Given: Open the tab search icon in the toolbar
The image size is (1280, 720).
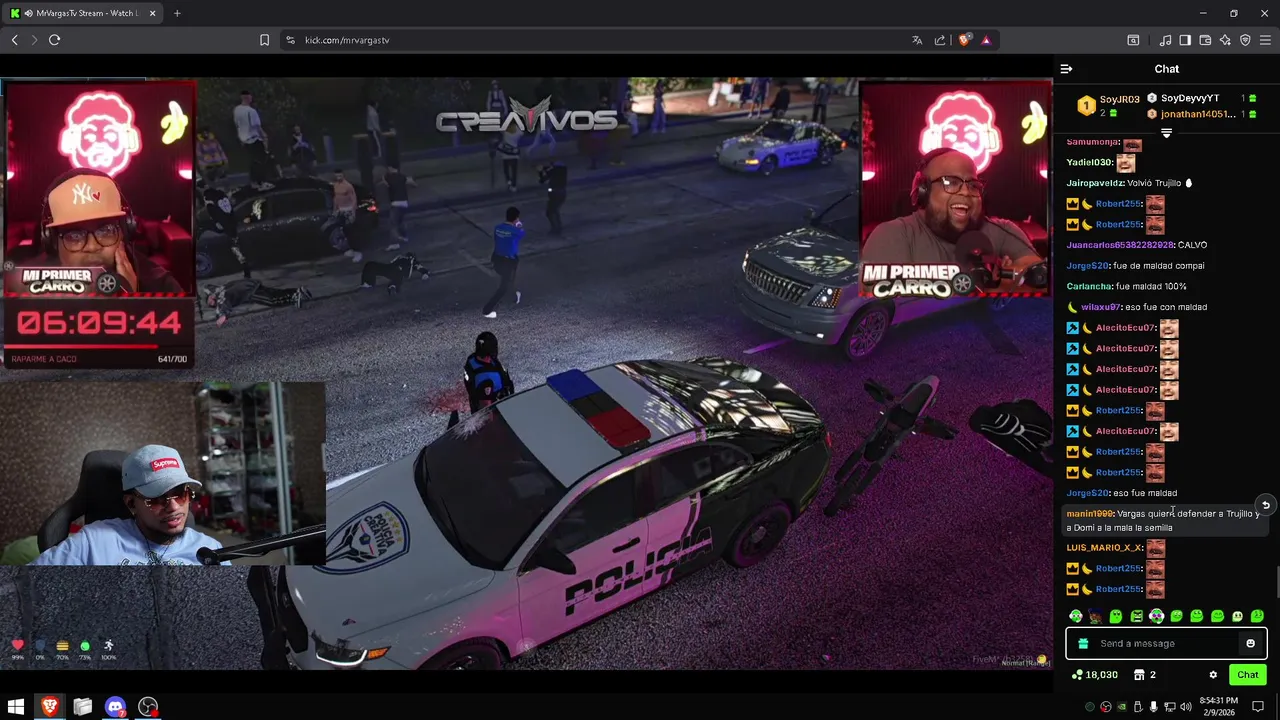Looking at the screenshot, I should [1133, 40].
